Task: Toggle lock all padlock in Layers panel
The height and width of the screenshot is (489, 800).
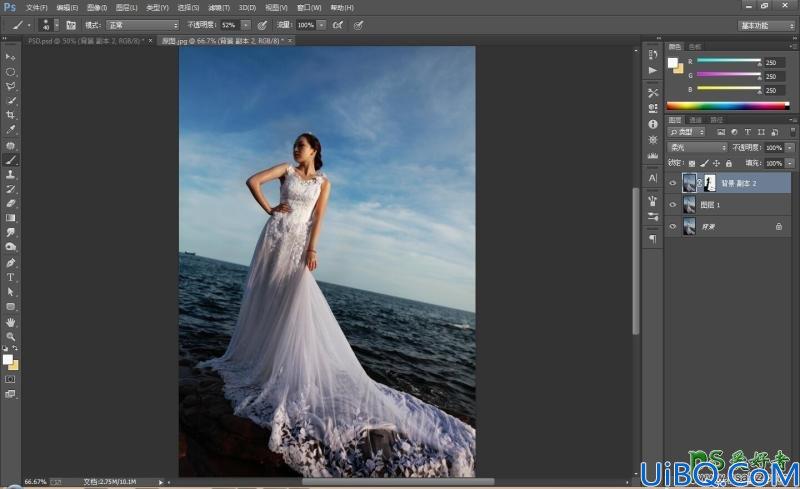Action: pyautogui.click(x=729, y=163)
